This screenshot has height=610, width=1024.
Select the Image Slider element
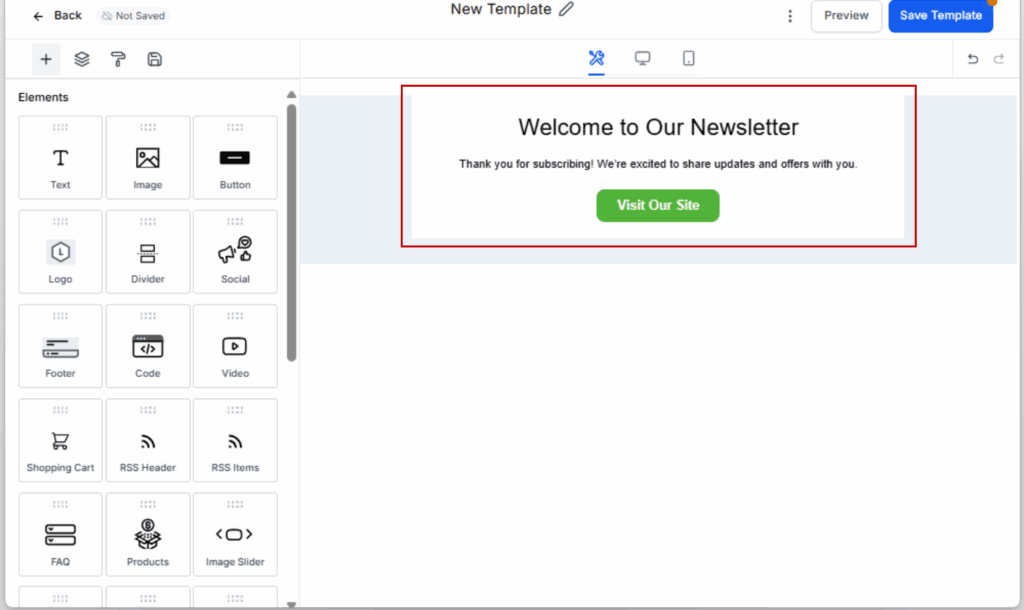coord(235,534)
